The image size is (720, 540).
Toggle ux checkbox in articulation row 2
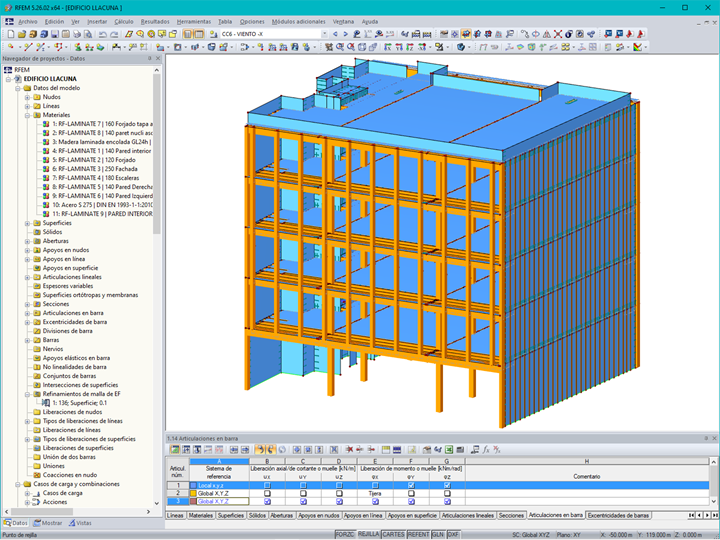[267, 494]
